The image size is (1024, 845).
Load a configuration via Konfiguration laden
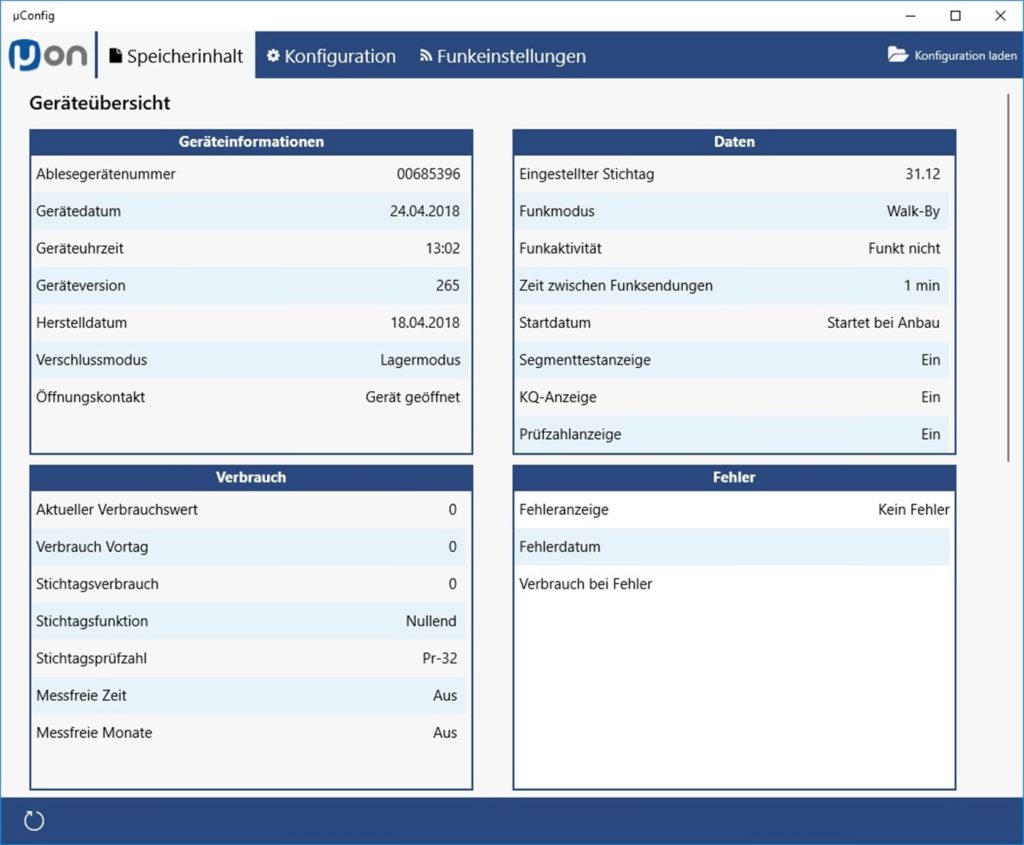[952, 56]
